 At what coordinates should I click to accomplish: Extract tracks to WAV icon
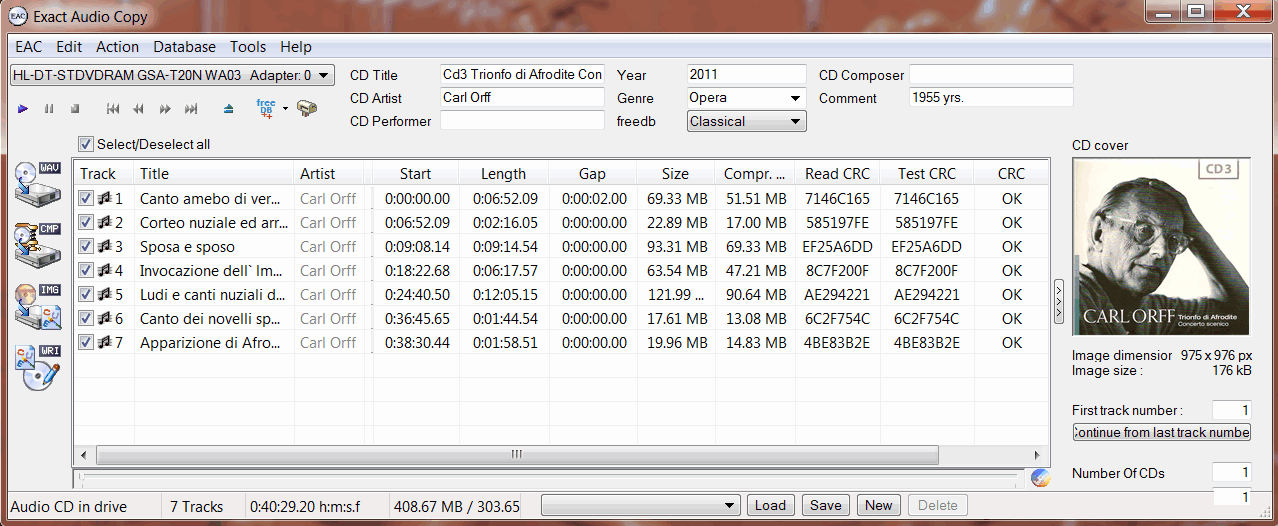tap(38, 182)
